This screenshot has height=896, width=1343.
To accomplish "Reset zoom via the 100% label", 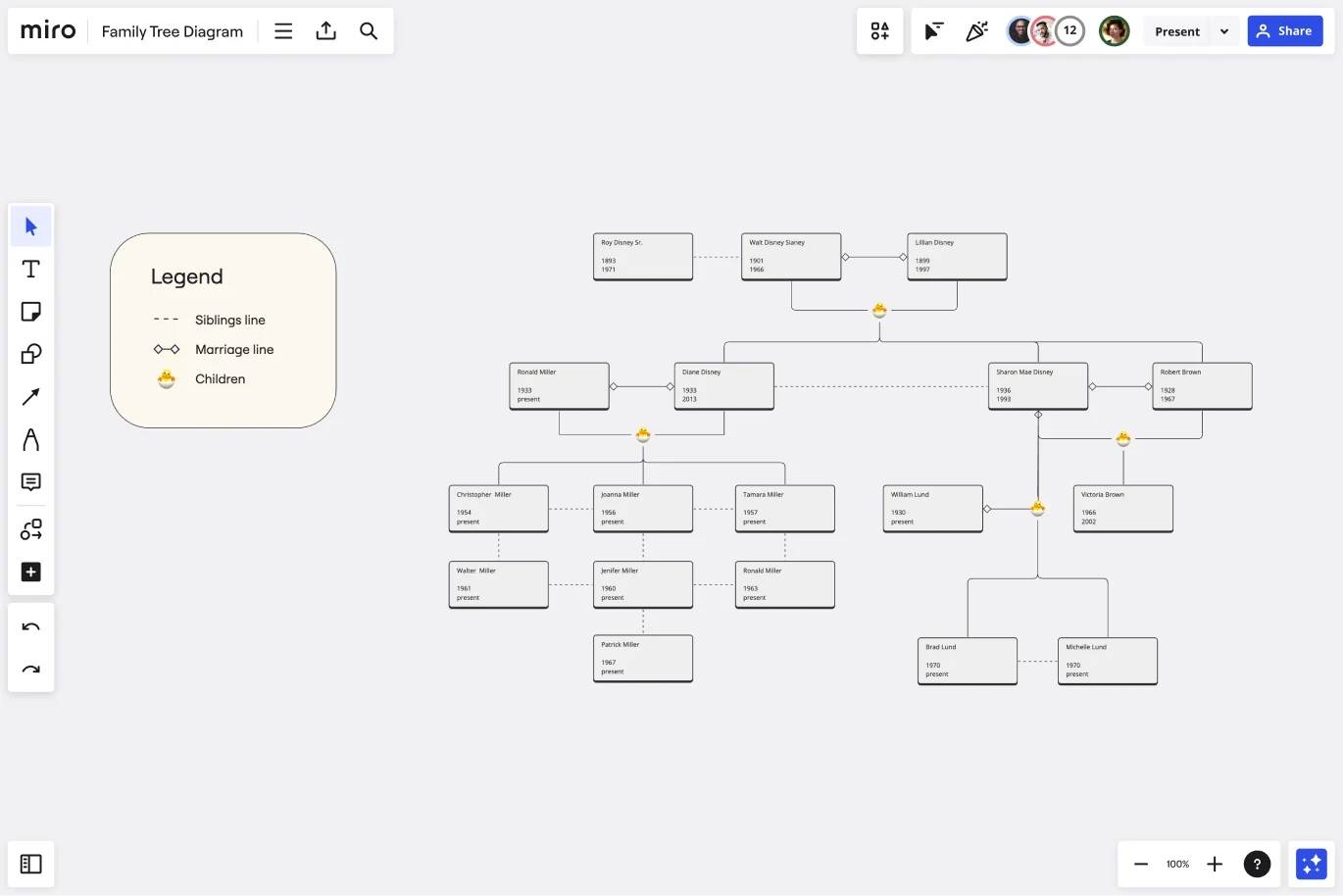I will [1177, 864].
